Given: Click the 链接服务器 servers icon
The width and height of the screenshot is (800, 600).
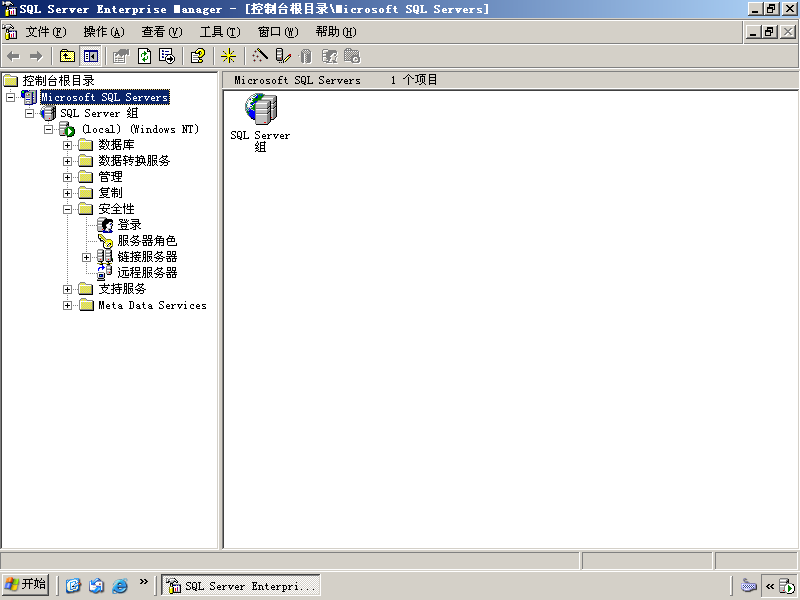Looking at the screenshot, I should click(105, 257).
